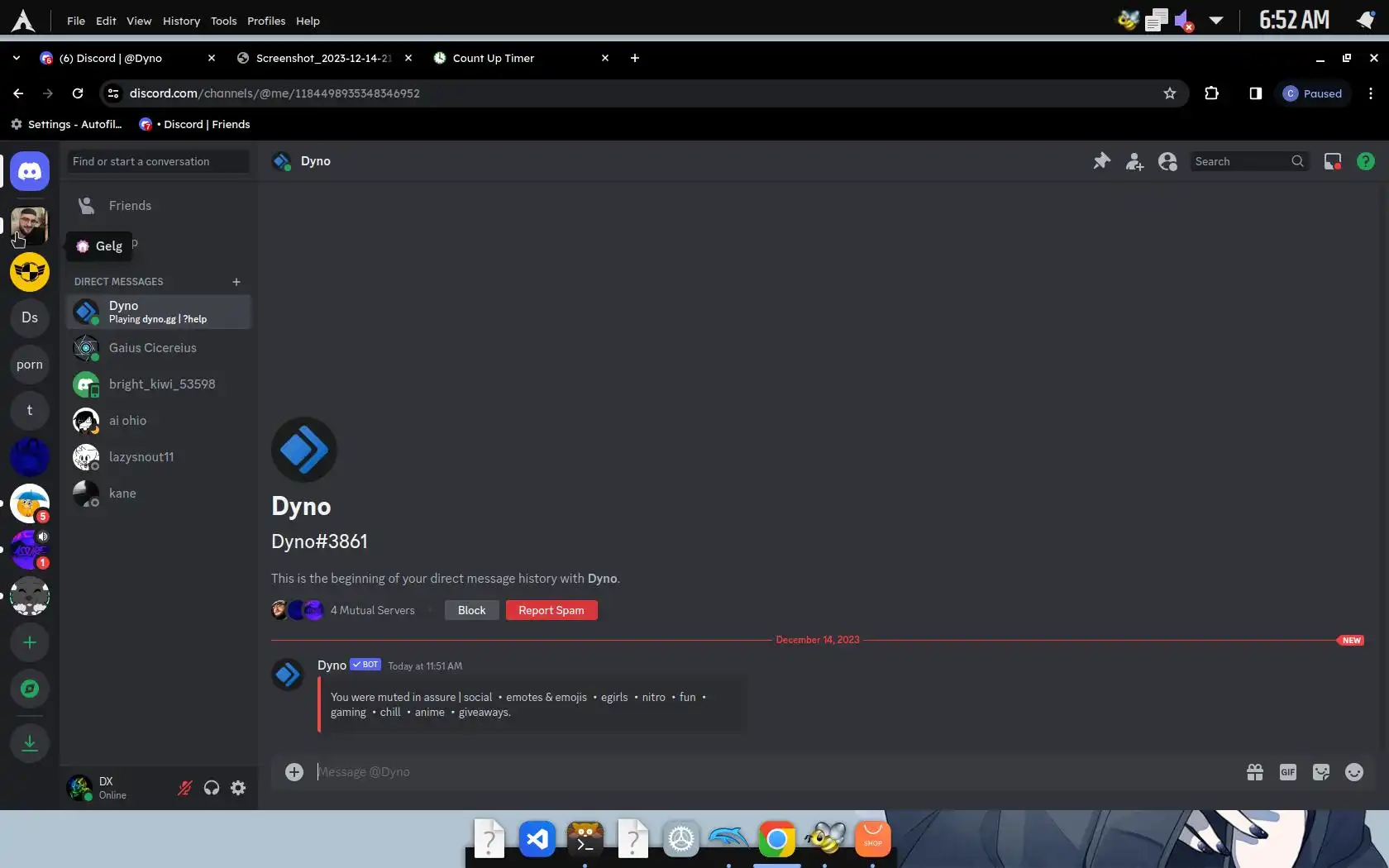Click Report Spam button
The image size is (1389, 868).
(x=551, y=610)
